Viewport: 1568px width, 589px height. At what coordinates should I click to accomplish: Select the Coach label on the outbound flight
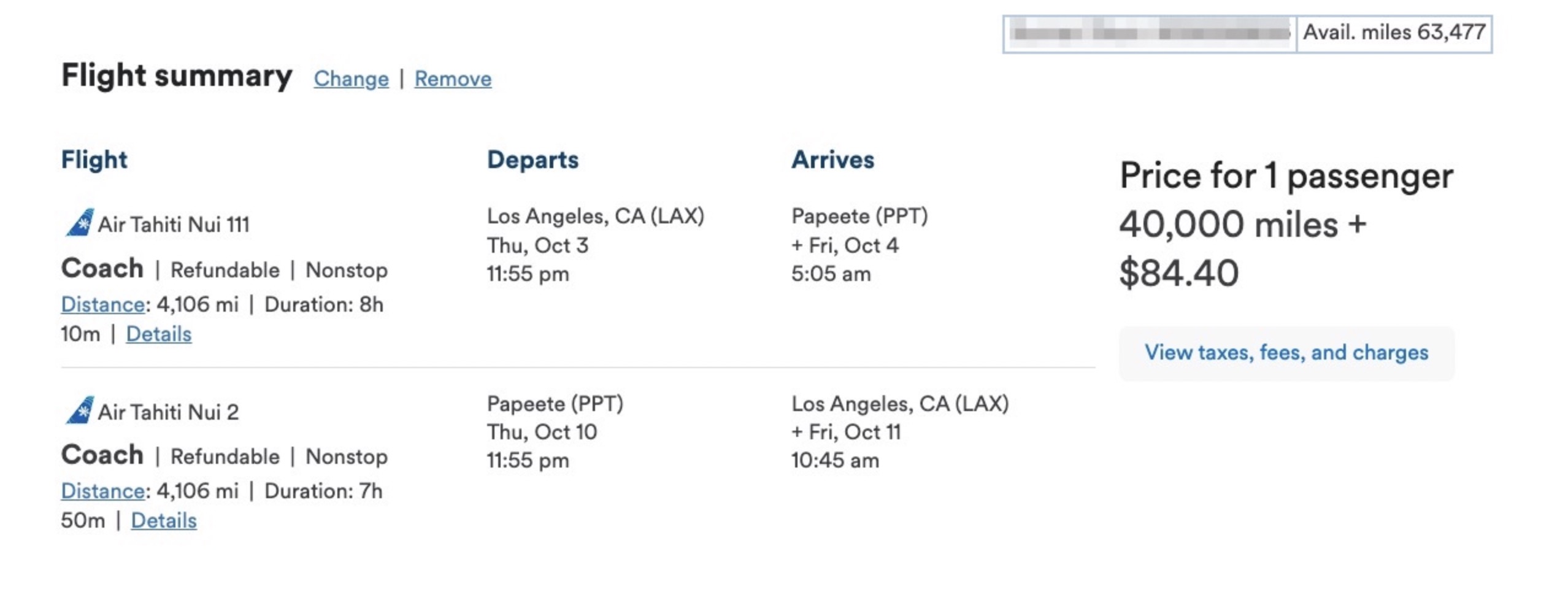tap(102, 268)
